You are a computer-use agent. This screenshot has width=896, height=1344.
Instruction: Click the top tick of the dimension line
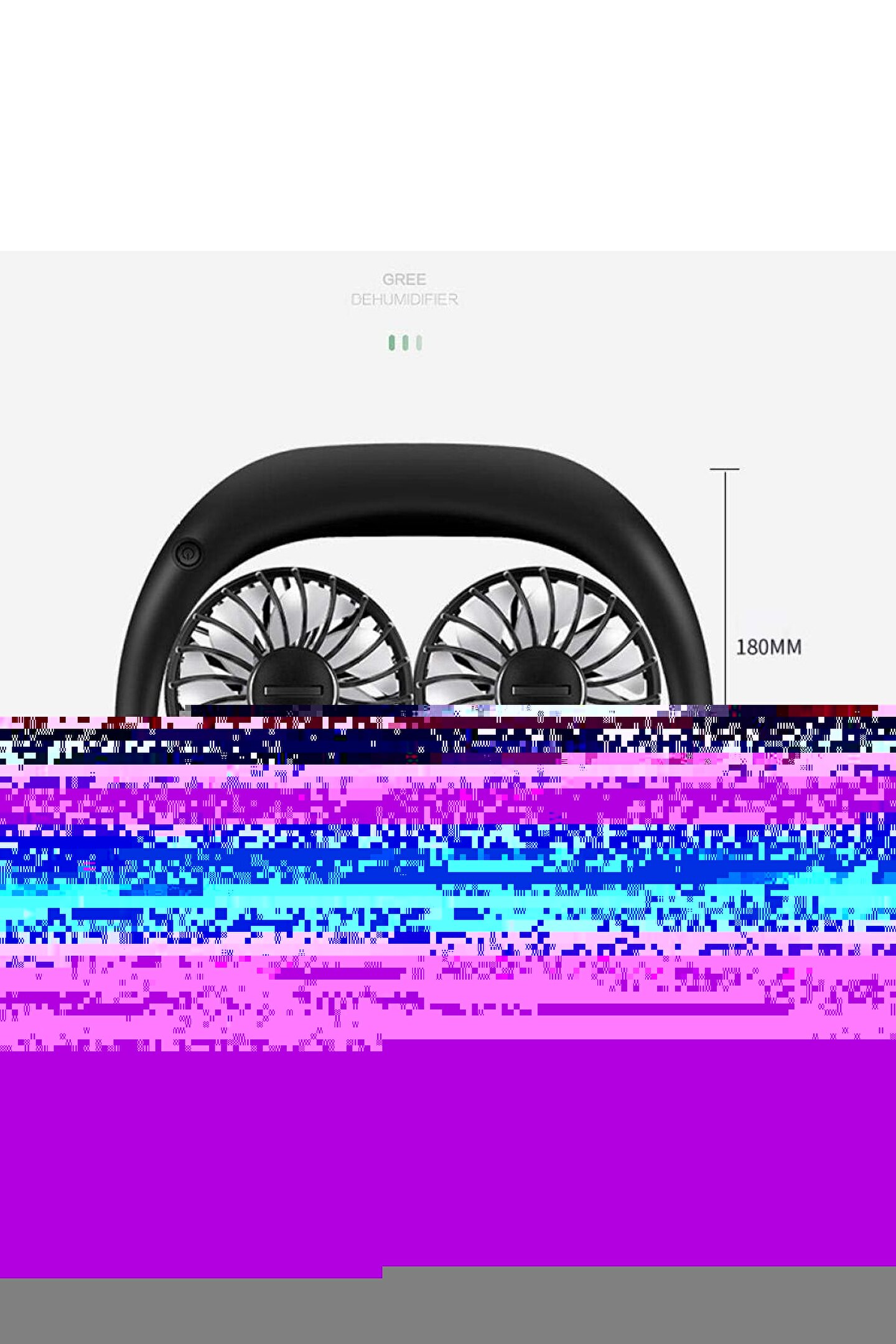[725, 469]
